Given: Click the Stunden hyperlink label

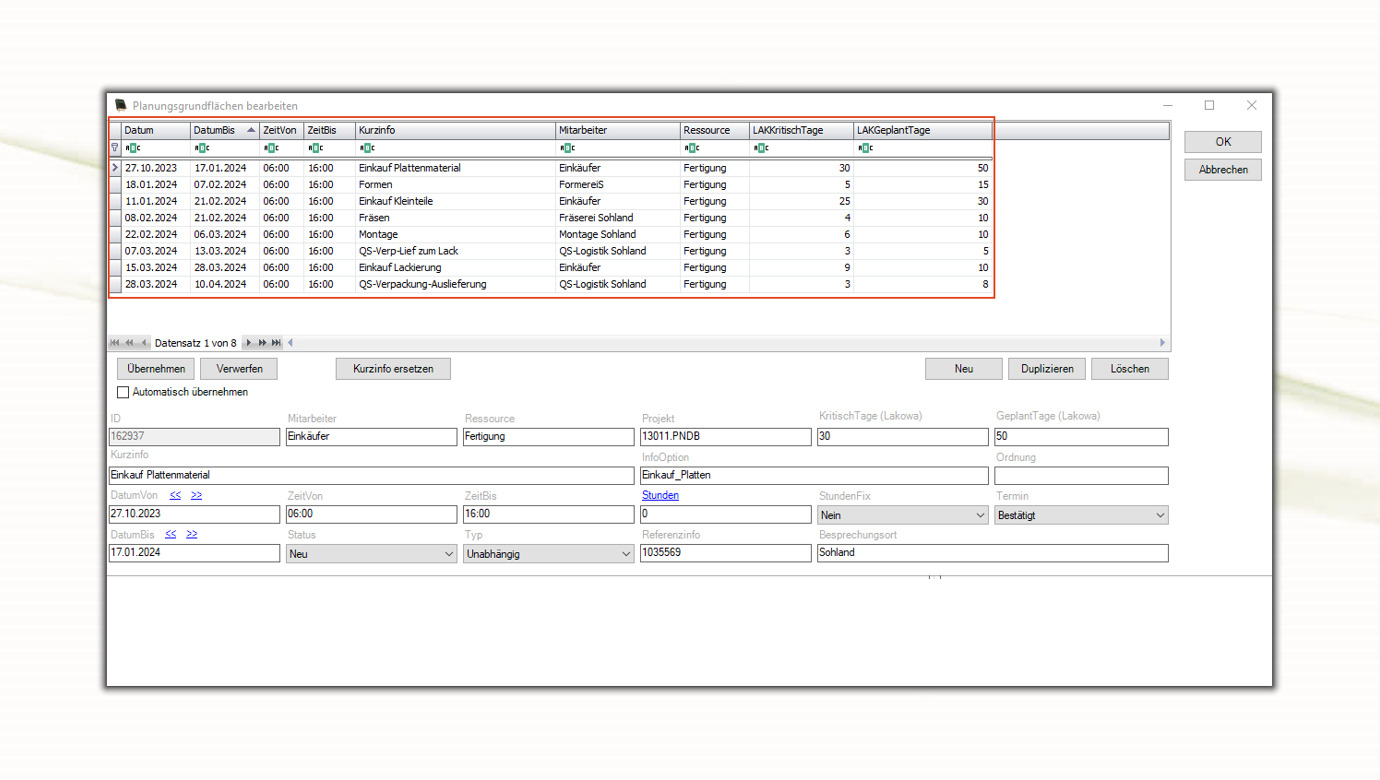Looking at the screenshot, I should click(x=660, y=496).
